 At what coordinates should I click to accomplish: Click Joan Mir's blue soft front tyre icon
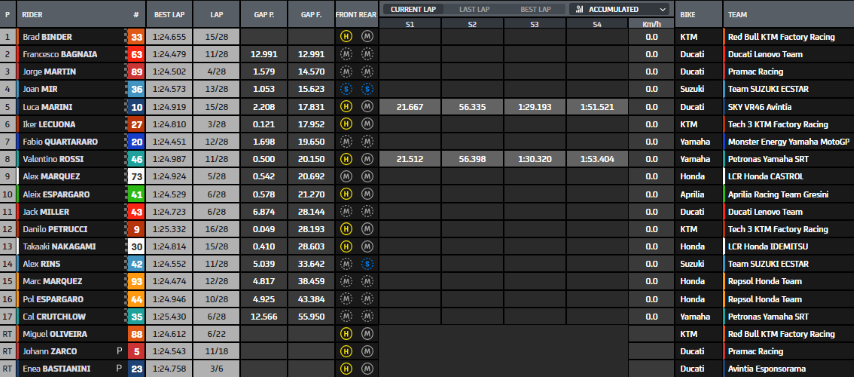[345, 89]
